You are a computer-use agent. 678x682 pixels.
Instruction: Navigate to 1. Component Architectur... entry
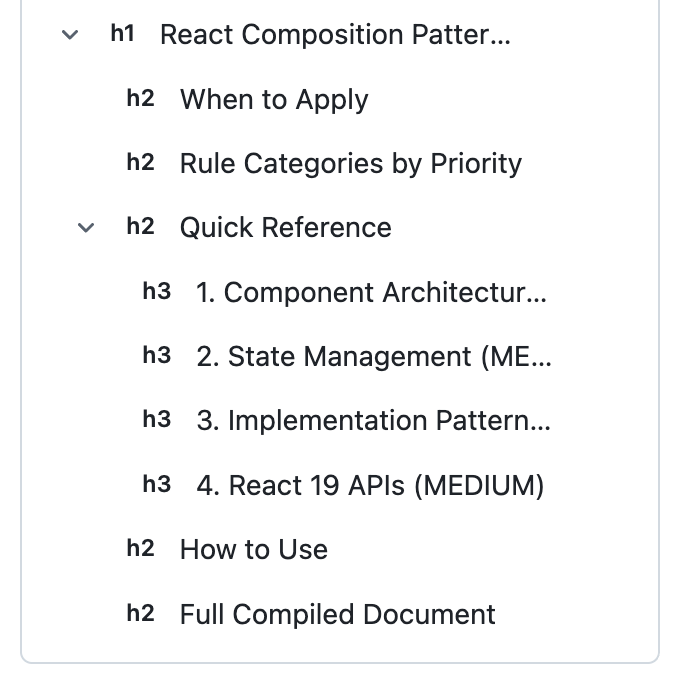tap(371, 292)
